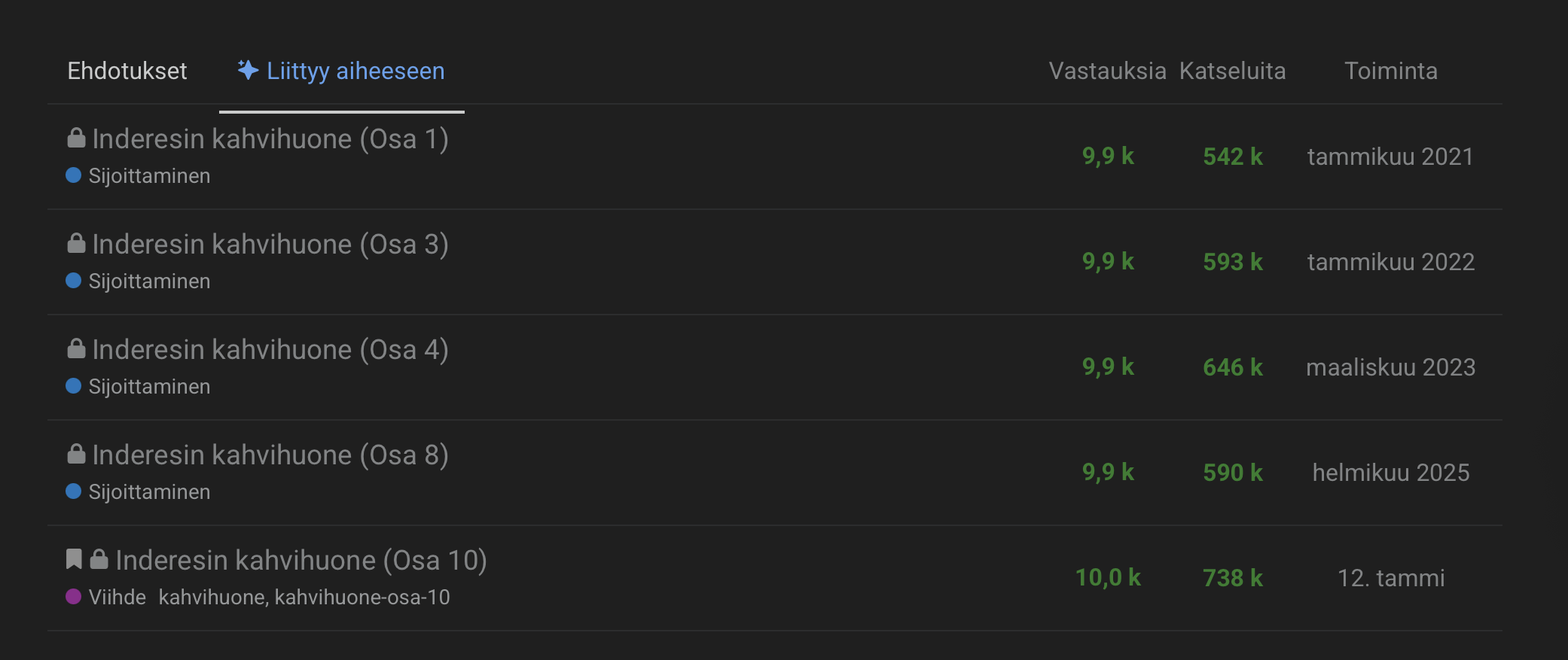1568x660 pixels.
Task: Open Inderesin kahvihuone (Osa 1) topic
Action: pyautogui.click(x=270, y=138)
